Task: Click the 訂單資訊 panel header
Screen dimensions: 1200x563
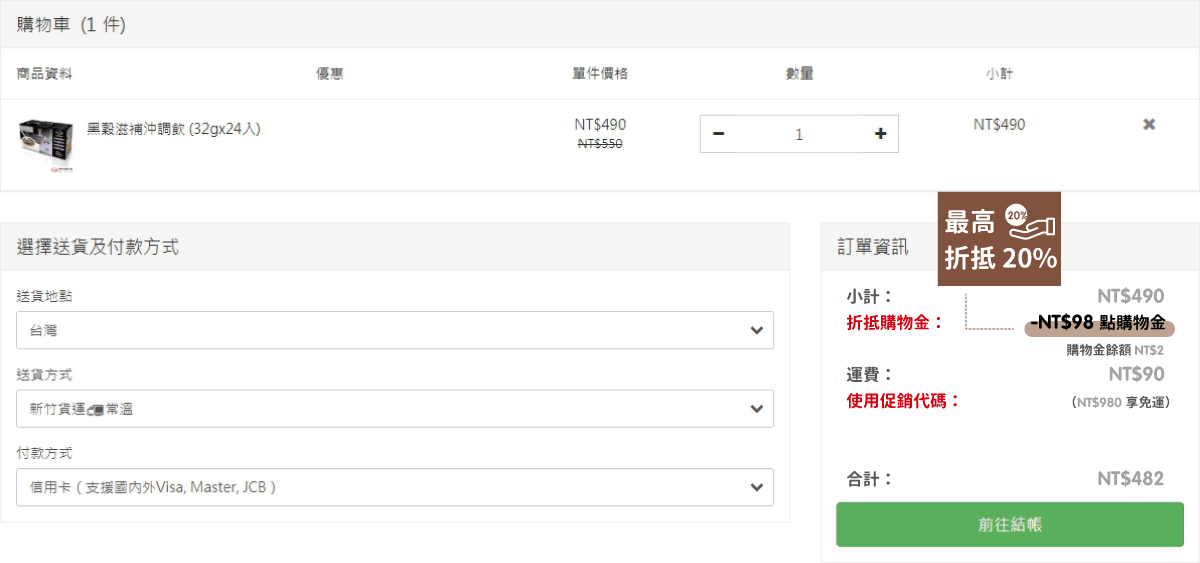Action: click(873, 247)
